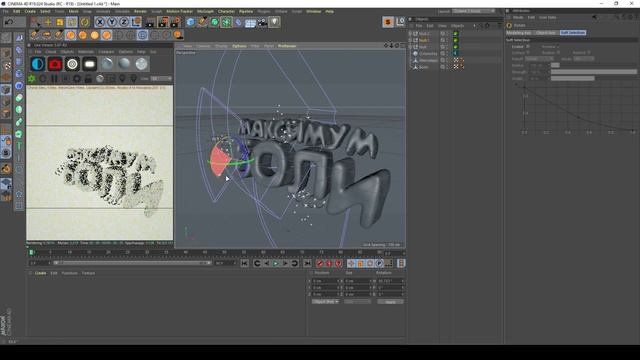Viewport: 640px width, 360px height.
Task: Click the green gear icon in Live Viewer
Action: tap(31, 78)
